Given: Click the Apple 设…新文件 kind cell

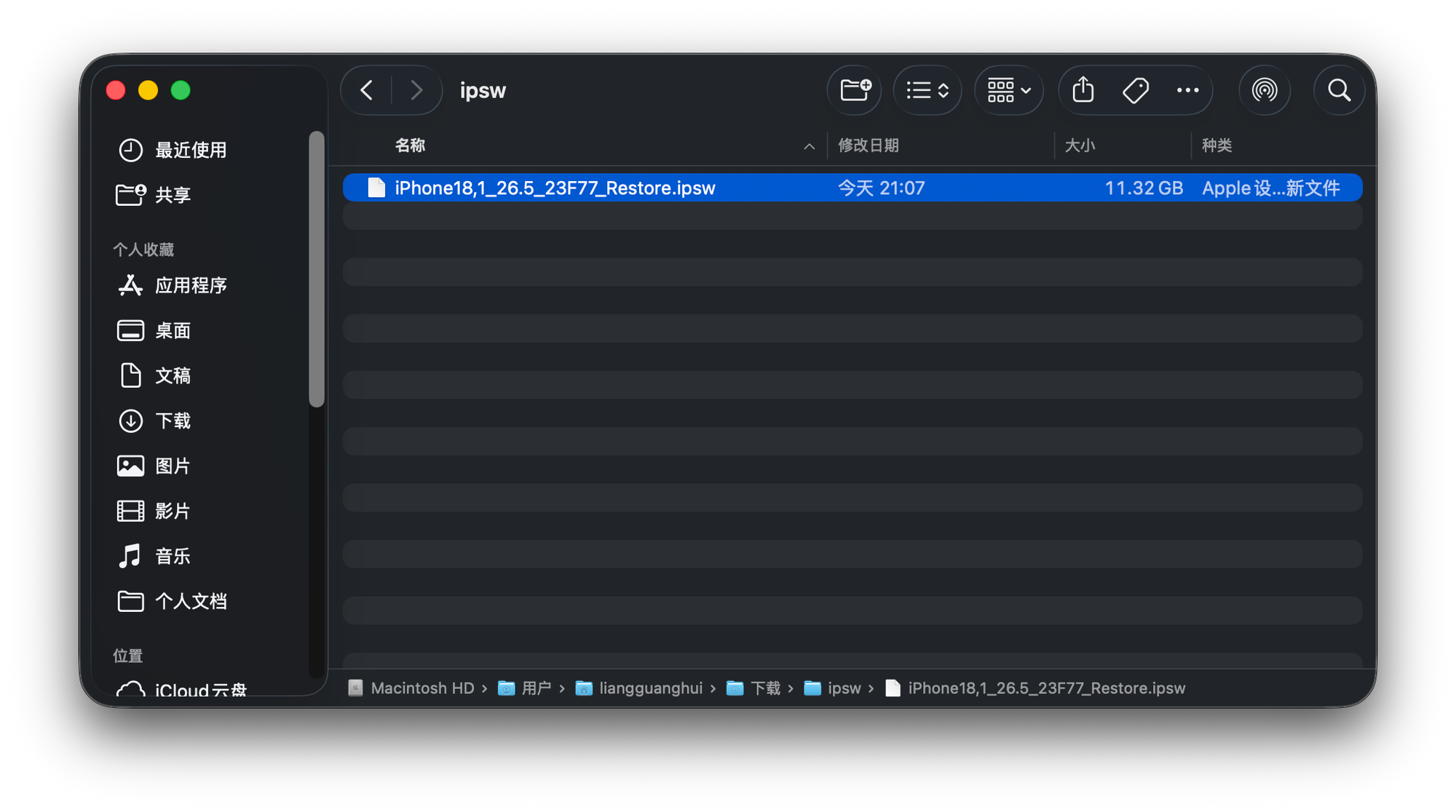Looking at the screenshot, I should click(x=1270, y=188).
